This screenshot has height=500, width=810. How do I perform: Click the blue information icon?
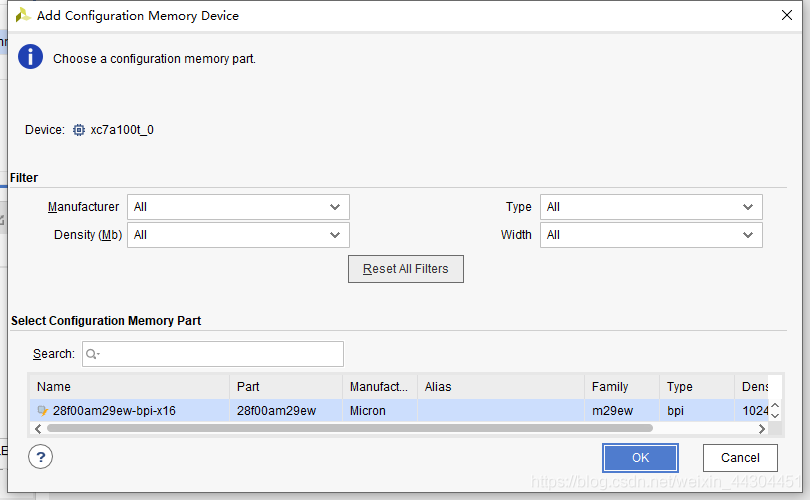pyautogui.click(x=30, y=56)
